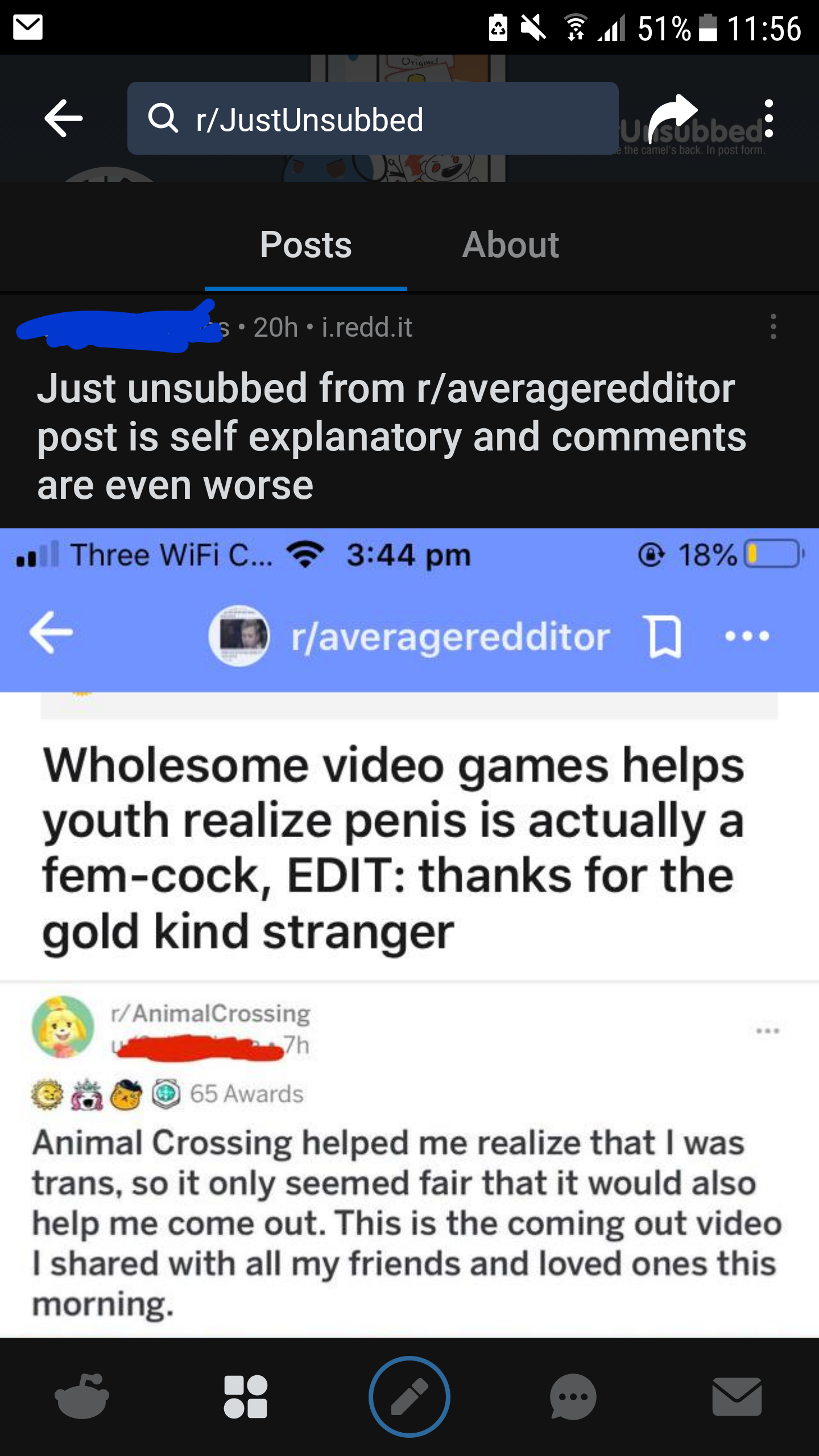Tap the i.redd.it source link
The image size is (819, 1456).
367,328
